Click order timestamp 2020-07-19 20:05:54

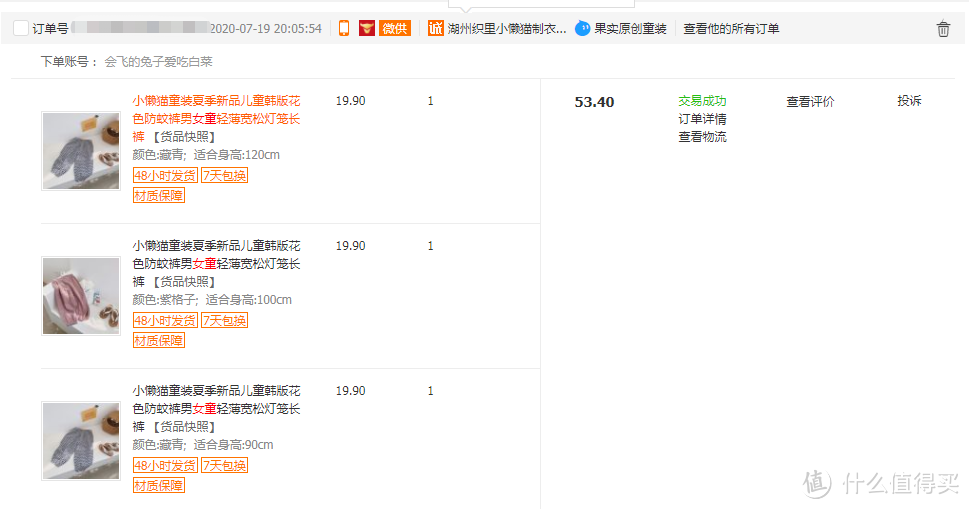266,28
